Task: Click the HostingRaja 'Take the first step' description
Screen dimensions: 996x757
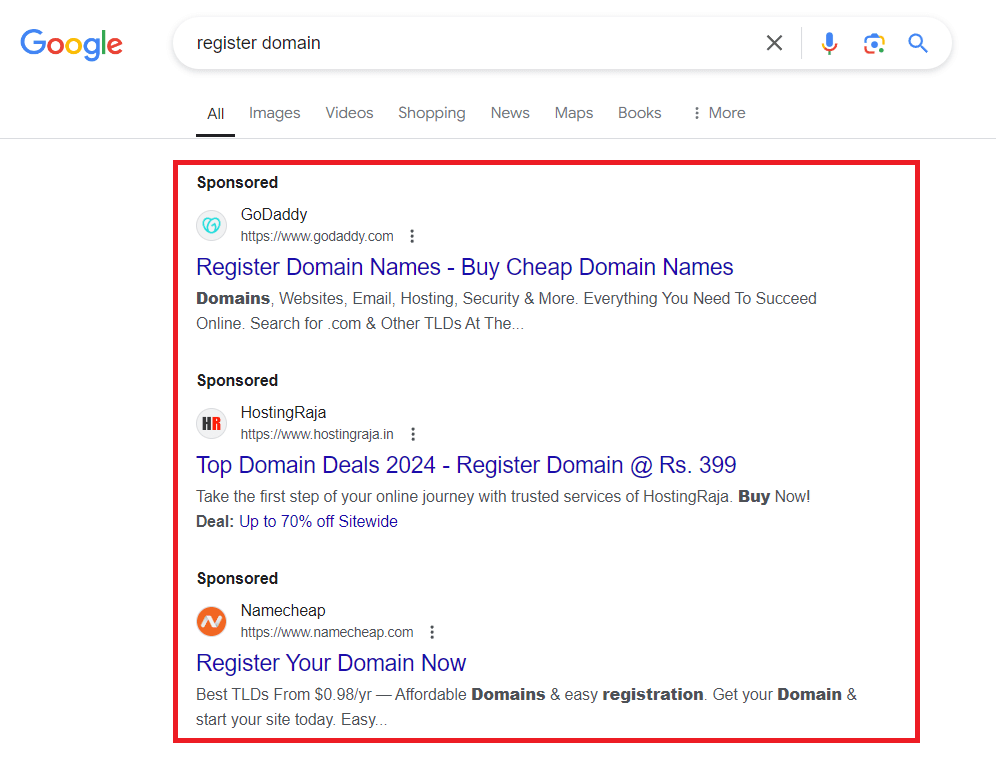Action: 503,497
